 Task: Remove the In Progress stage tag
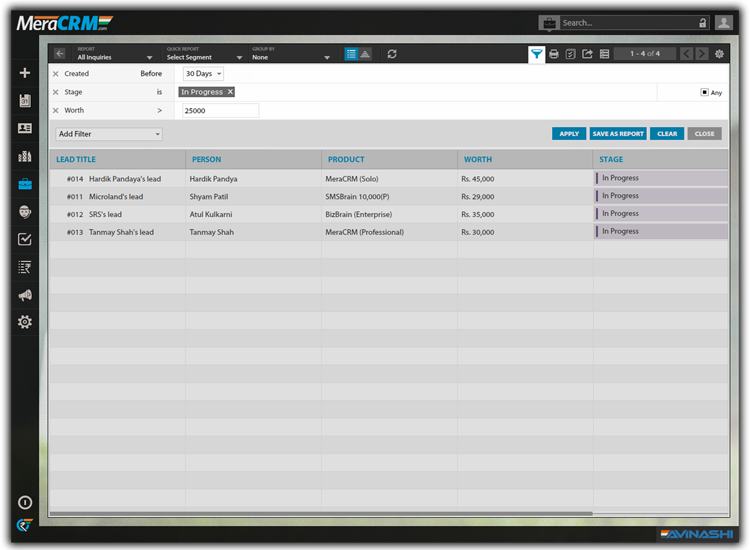[x=230, y=91]
